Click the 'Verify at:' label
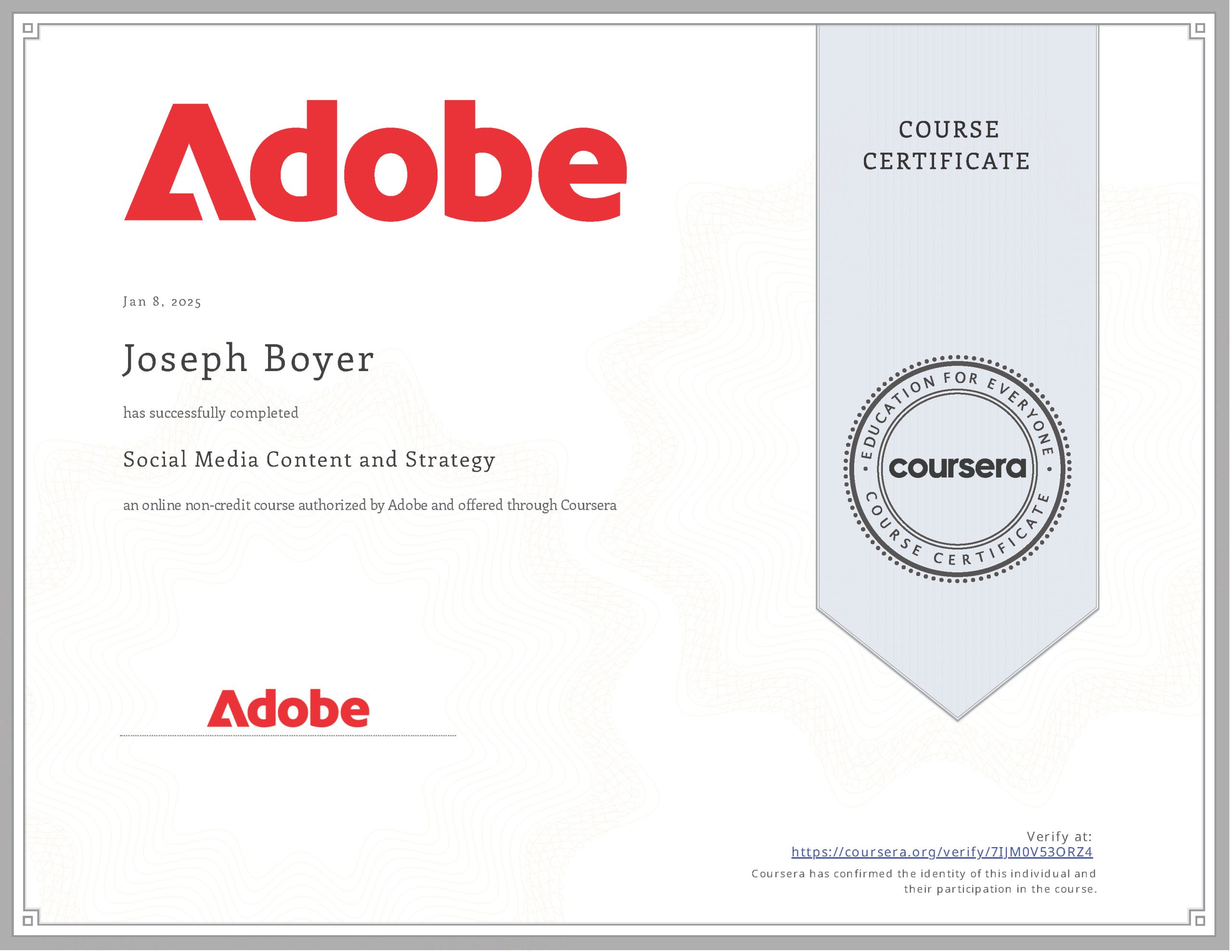The width and height of the screenshot is (1232, 952). [x=1059, y=836]
